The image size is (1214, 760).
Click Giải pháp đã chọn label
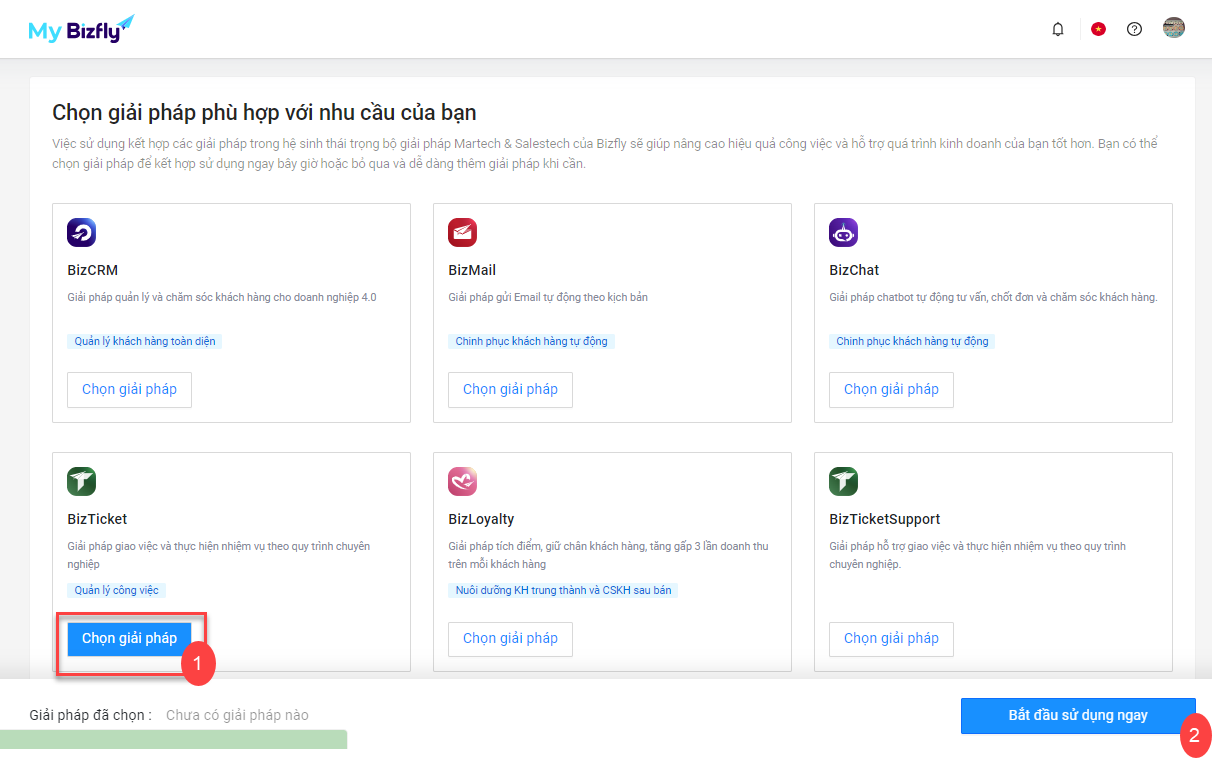click(x=91, y=715)
